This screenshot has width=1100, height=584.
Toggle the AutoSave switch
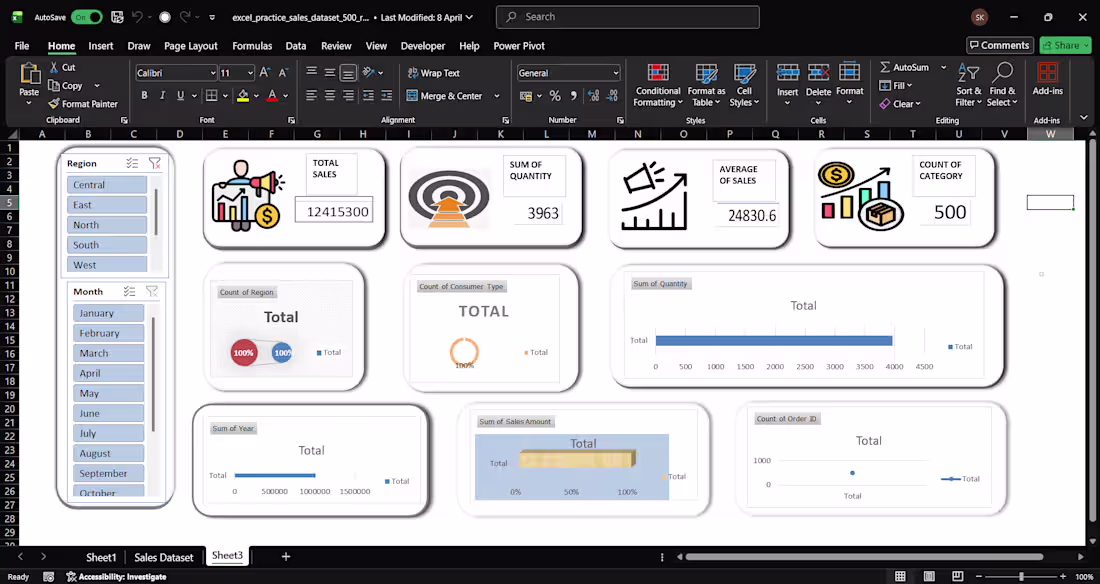86,17
